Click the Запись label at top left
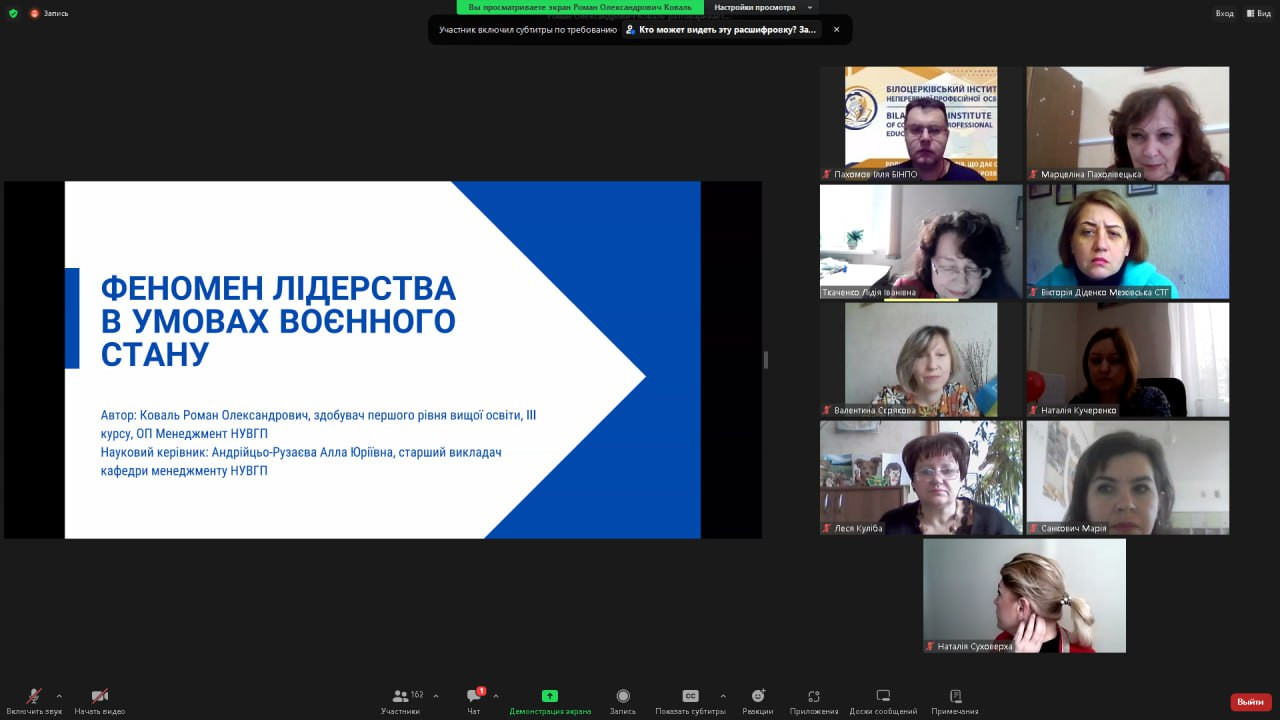The height and width of the screenshot is (720, 1280). [x=56, y=13]
